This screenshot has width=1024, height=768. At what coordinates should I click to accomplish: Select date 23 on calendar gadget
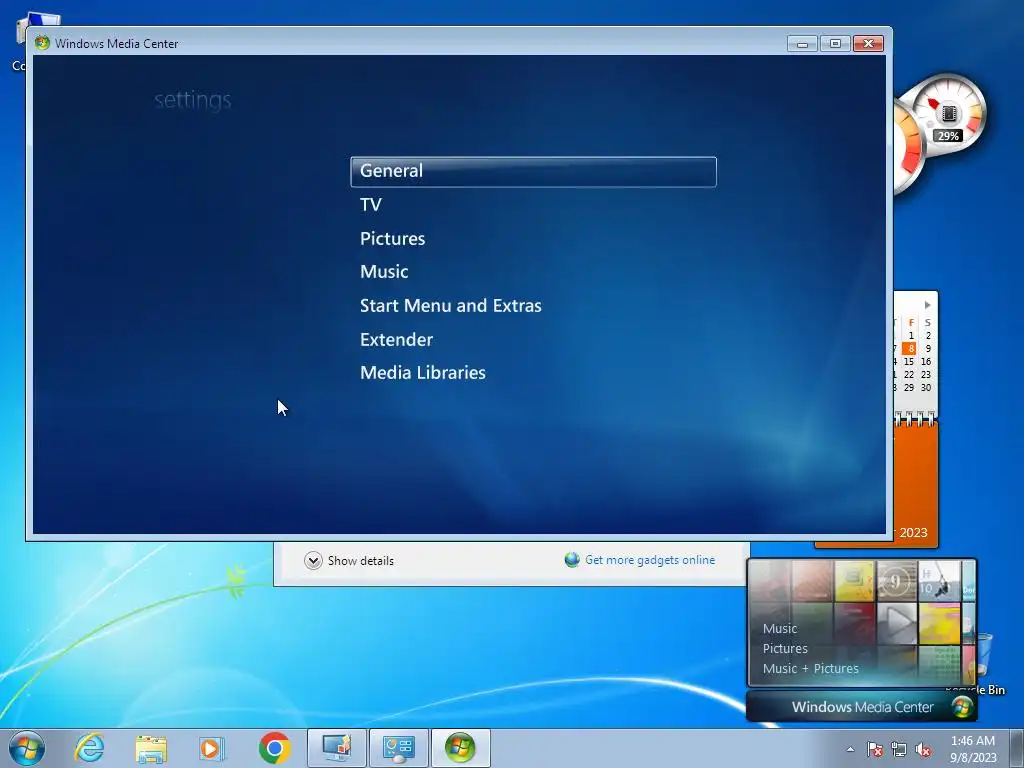pos(926,374)
